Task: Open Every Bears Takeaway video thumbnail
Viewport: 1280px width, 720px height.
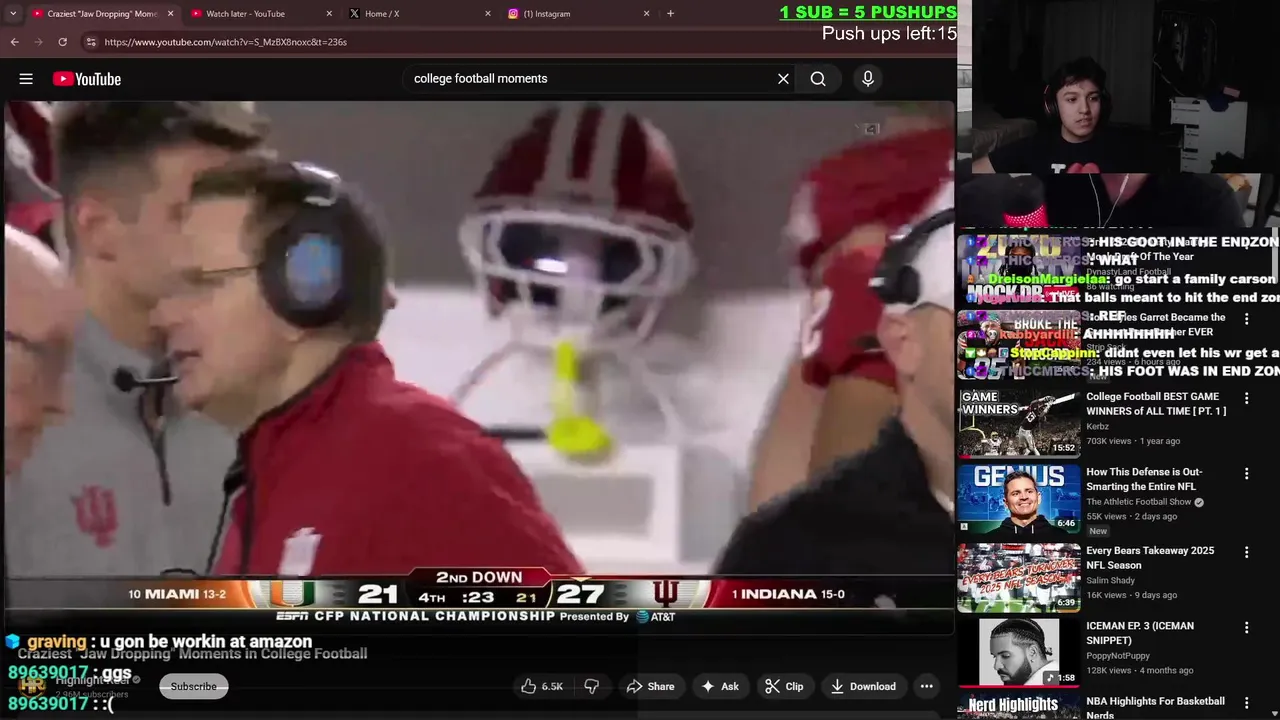Action: point(1019,577)
